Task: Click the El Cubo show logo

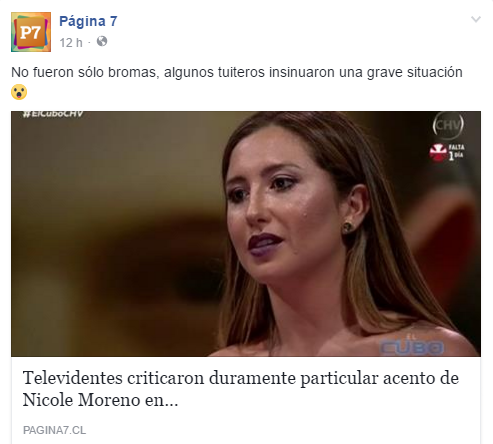Action: (412, 345)
